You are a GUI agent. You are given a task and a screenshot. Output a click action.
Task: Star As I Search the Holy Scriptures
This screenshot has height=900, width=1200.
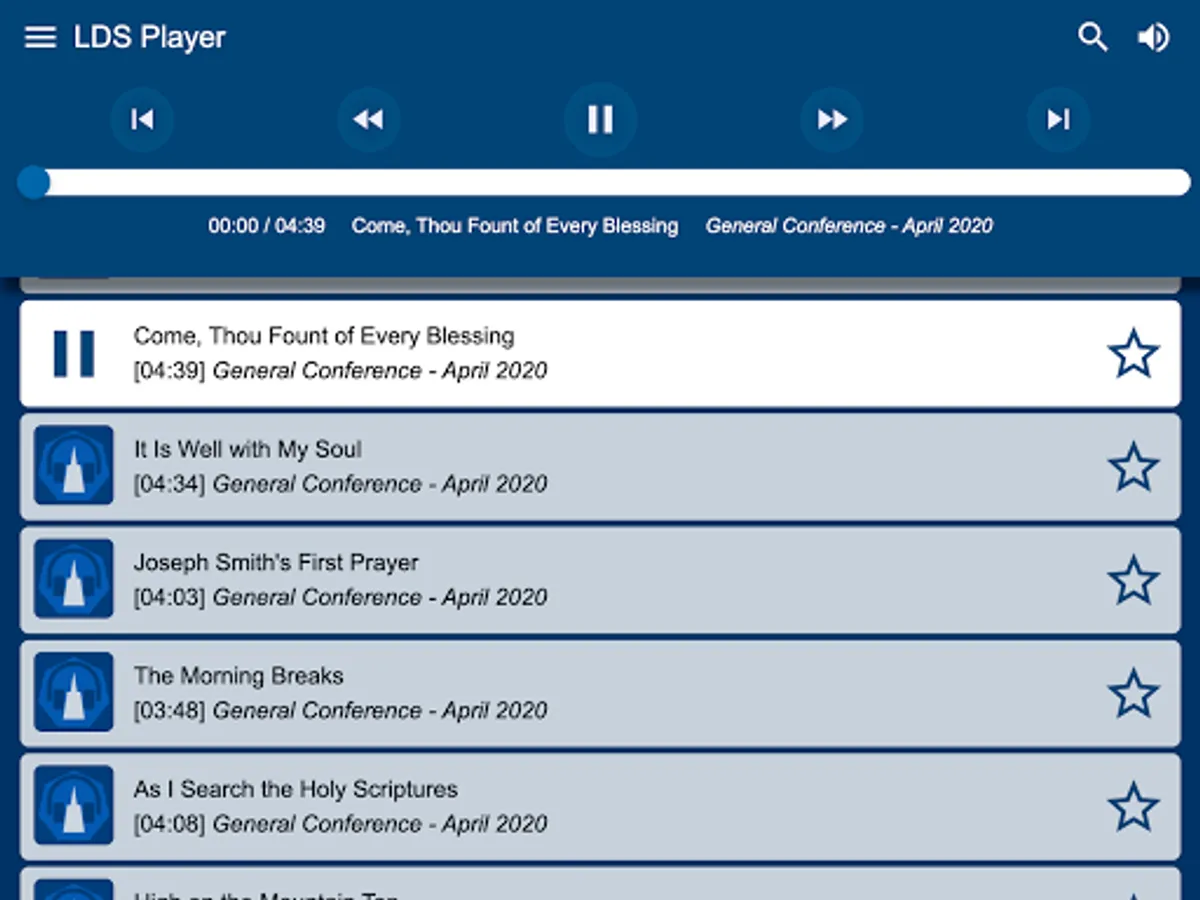[1133, 807]
